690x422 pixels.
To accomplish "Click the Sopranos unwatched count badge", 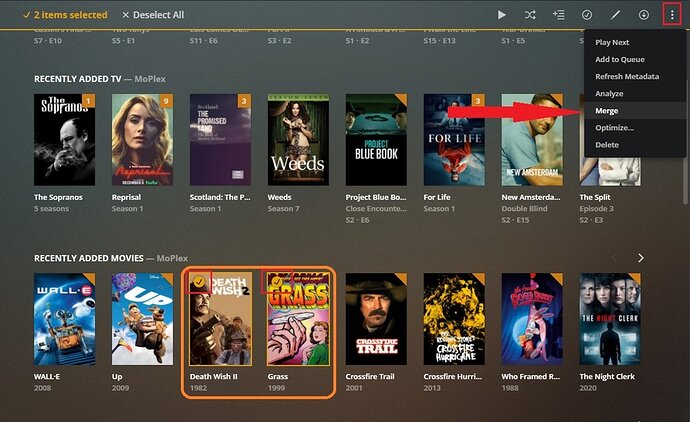I will click(88, 101).
